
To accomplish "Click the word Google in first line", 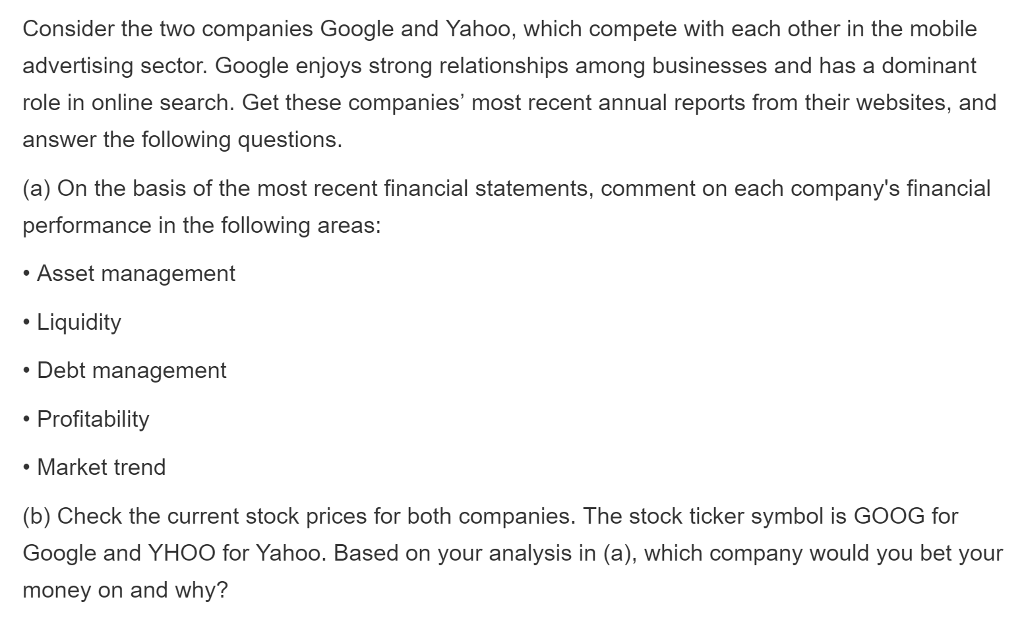I will [x=357, y=29].
